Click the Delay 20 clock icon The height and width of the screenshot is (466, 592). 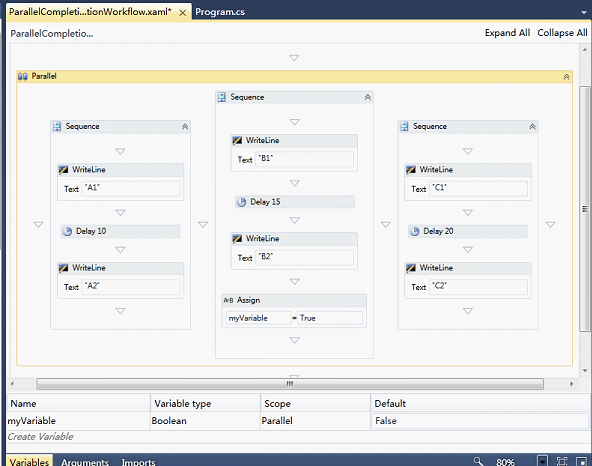(x=415, y=231)
